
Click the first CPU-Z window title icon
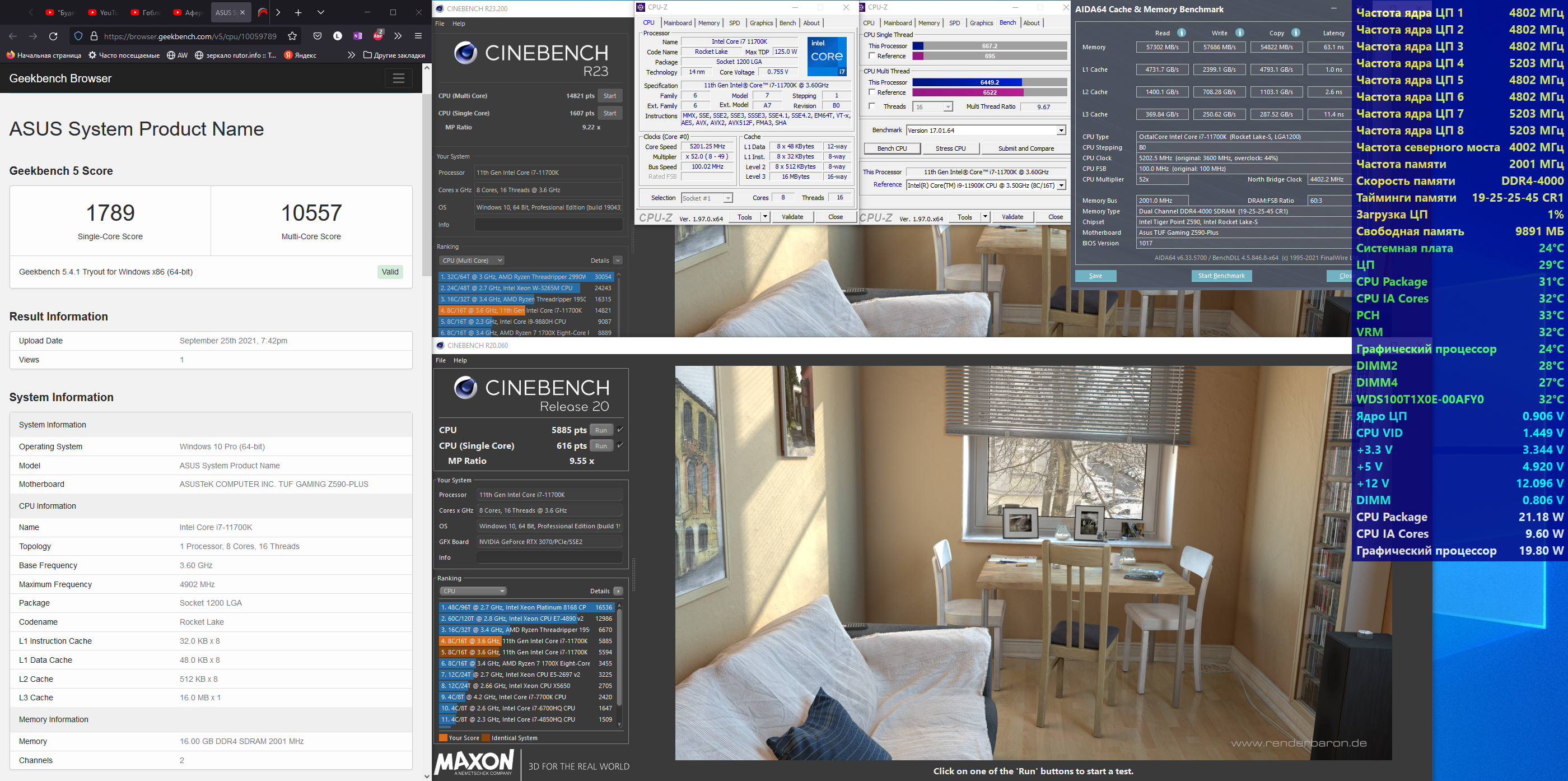(640, 7)
